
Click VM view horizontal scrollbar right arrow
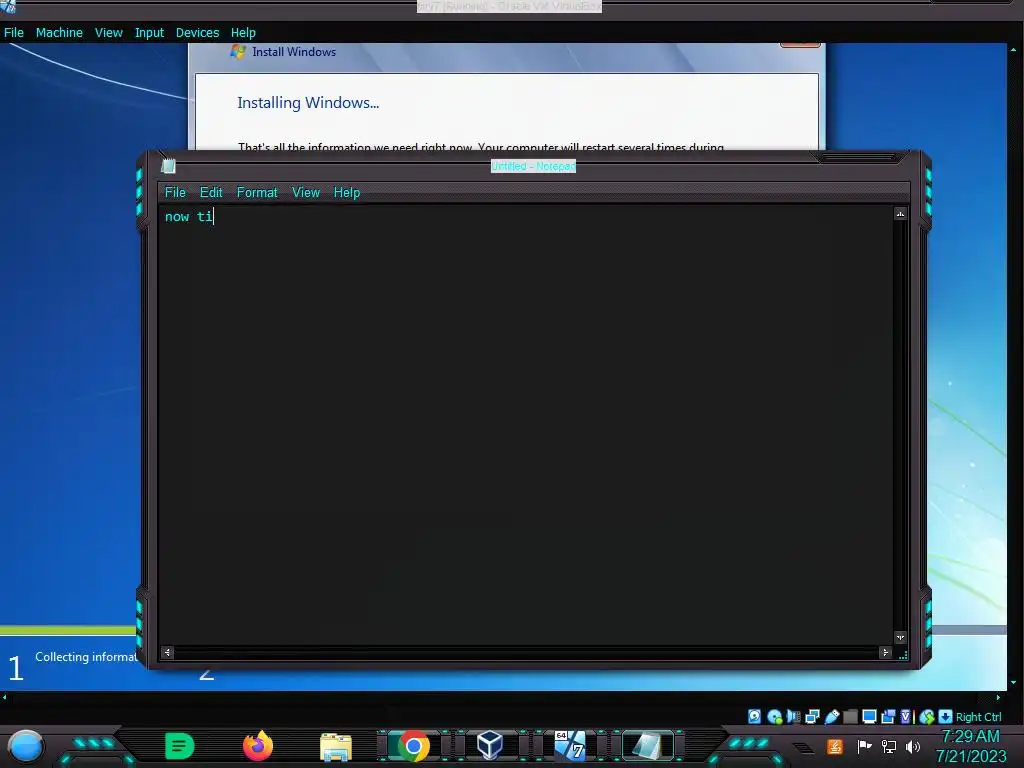click(998, 697)
